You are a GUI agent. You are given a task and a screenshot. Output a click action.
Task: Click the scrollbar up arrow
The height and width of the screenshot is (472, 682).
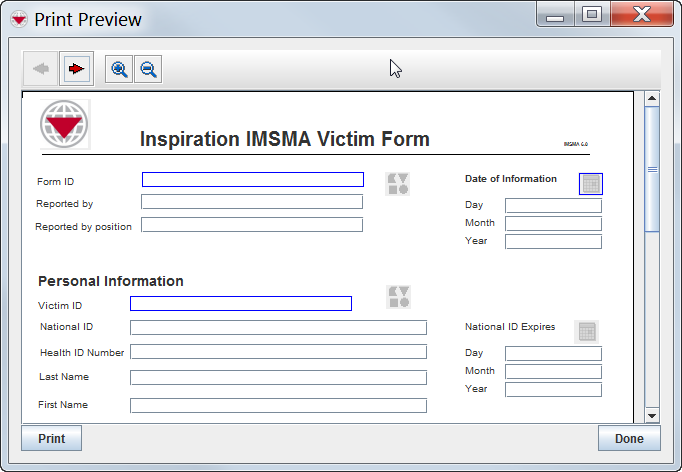tap(652, 99)
